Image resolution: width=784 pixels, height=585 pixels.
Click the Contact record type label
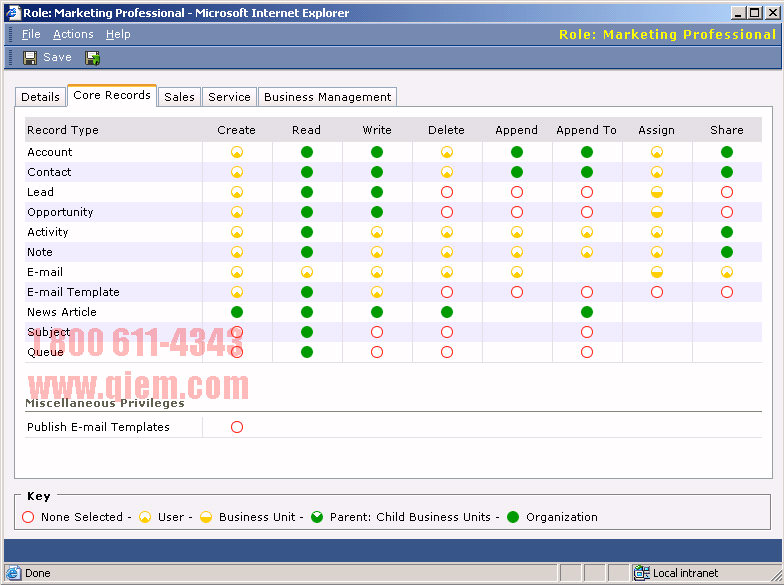click(x=49, y=172)
